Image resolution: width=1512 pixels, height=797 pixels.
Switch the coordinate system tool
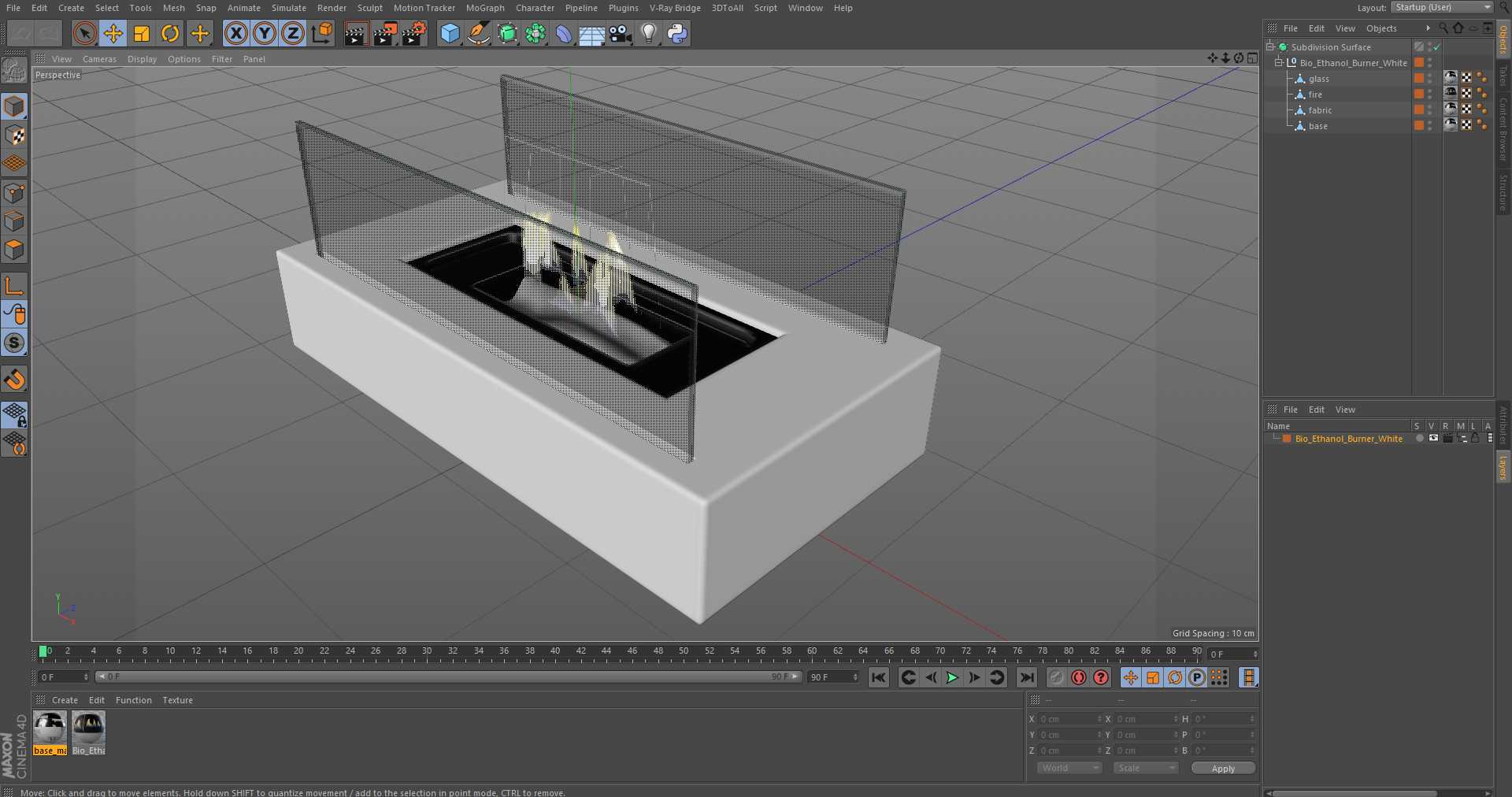click(322, 33)
